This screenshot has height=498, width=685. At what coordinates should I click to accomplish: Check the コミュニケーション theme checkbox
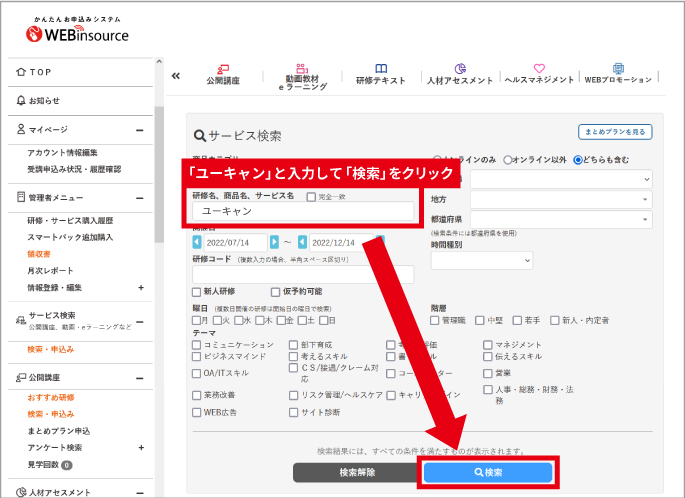(197, 345)
